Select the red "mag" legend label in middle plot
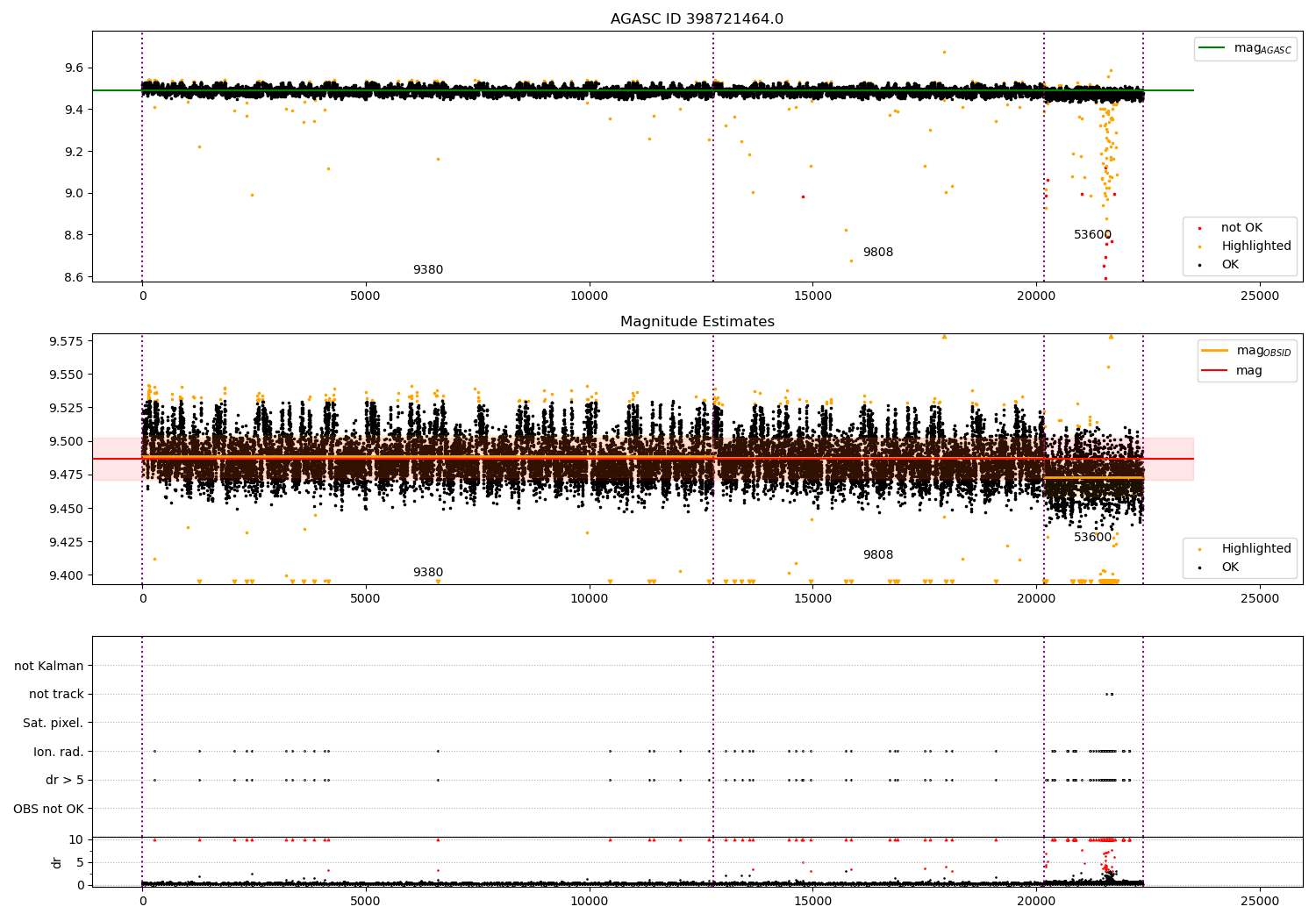1316x921 pixels. tap(1249, 371)
